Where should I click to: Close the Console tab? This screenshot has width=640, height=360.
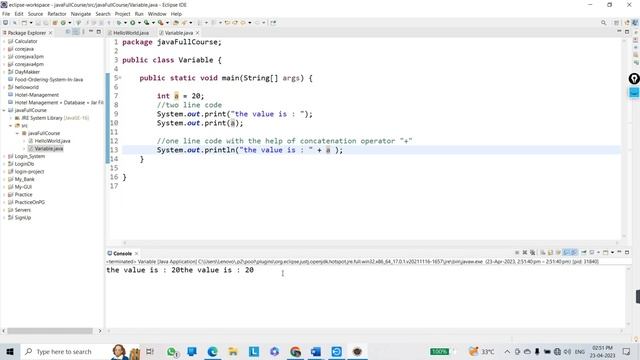[136, 253]
